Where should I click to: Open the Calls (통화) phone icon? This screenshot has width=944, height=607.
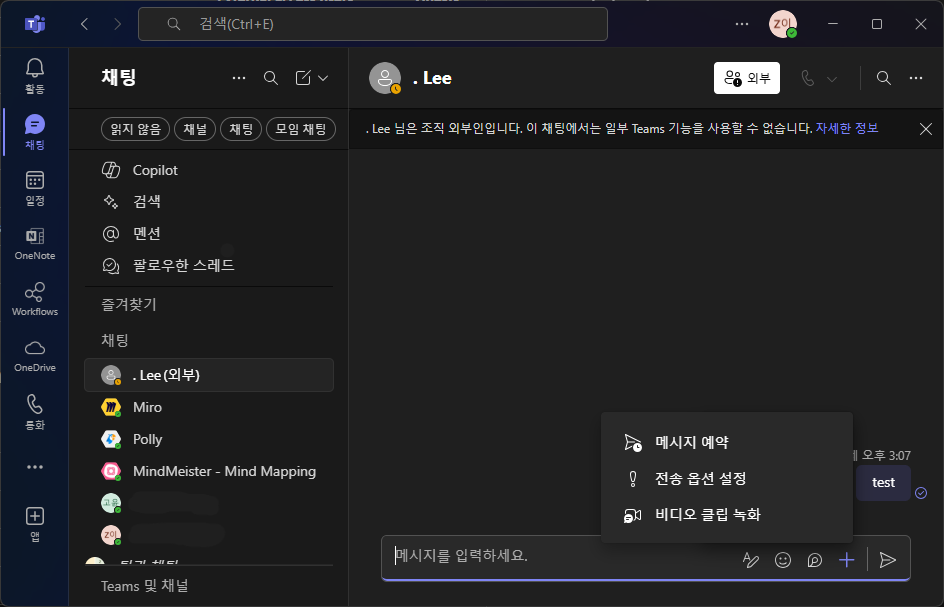click(34, 411)
